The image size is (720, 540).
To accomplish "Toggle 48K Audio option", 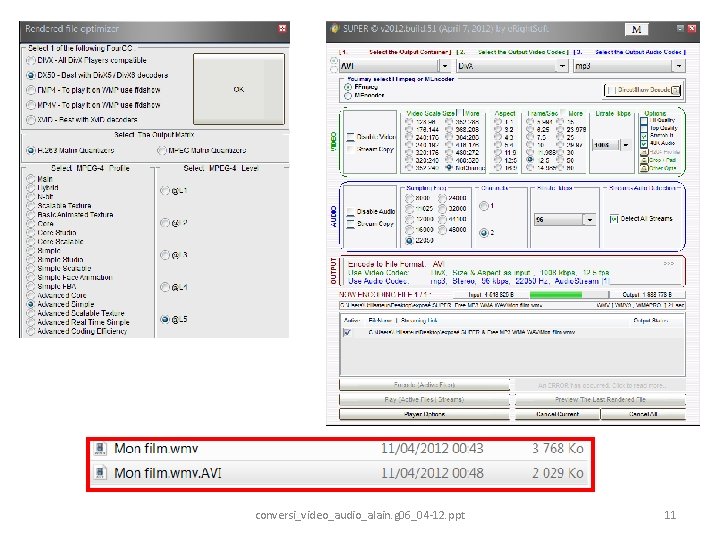I will [644, 144].
